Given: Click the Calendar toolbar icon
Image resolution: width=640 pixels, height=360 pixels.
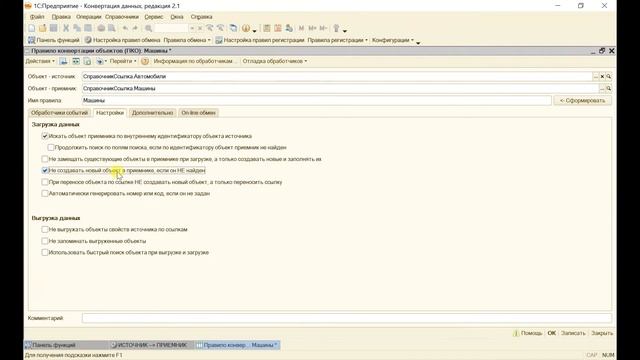Looking at the screenshot, I should (278, 28).
